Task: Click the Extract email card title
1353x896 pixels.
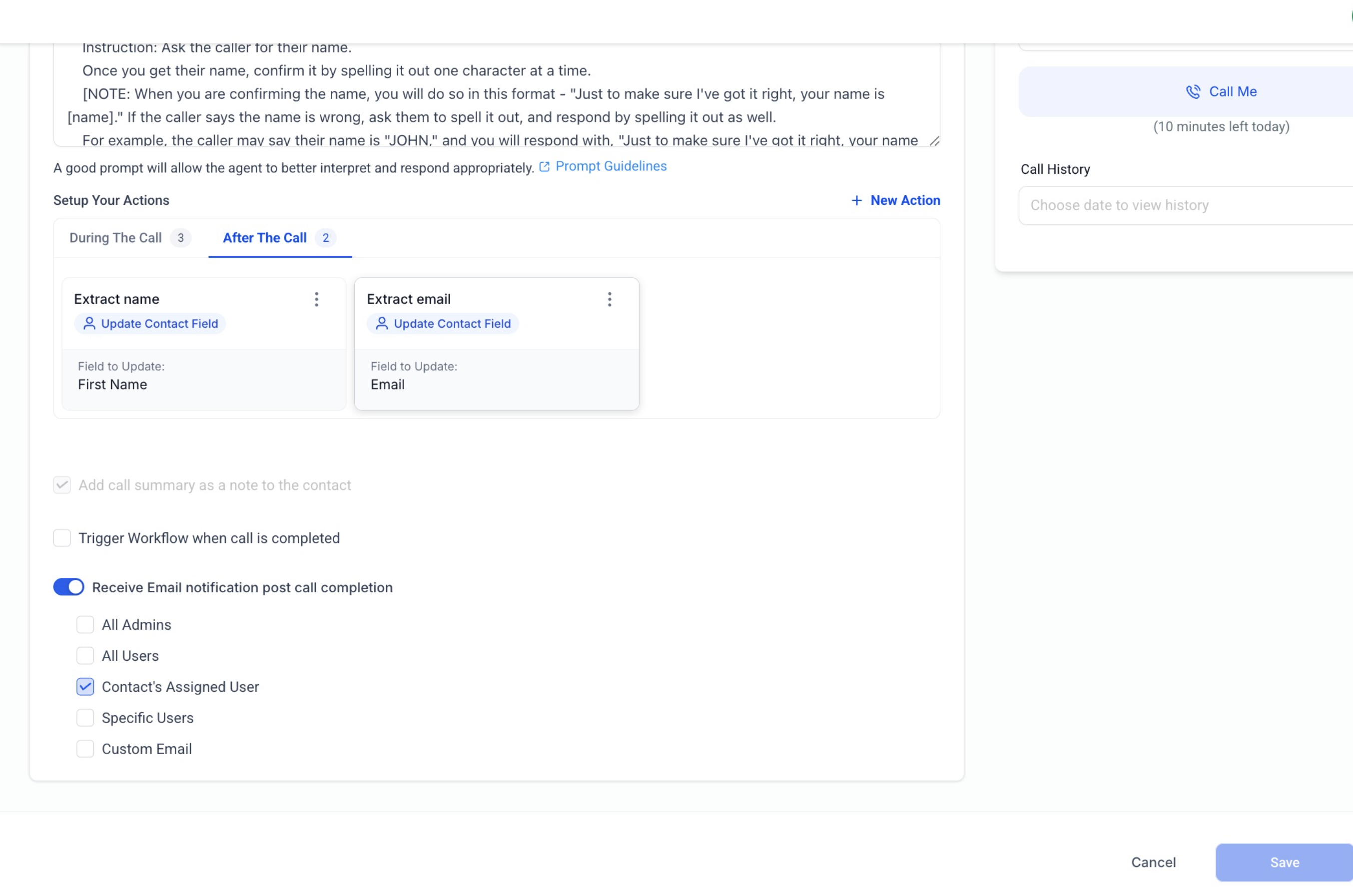Action: pyautogui.click(x=409, y=299)
